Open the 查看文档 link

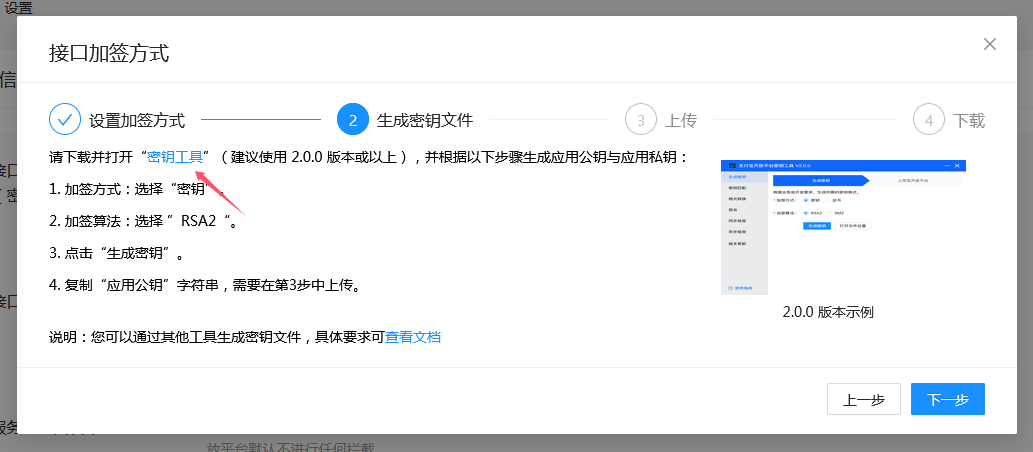coord(413,337)
